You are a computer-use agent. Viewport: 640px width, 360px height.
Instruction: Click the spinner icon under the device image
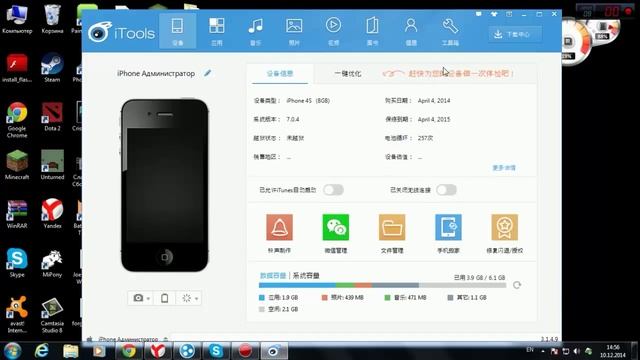(x=186, y=298)
